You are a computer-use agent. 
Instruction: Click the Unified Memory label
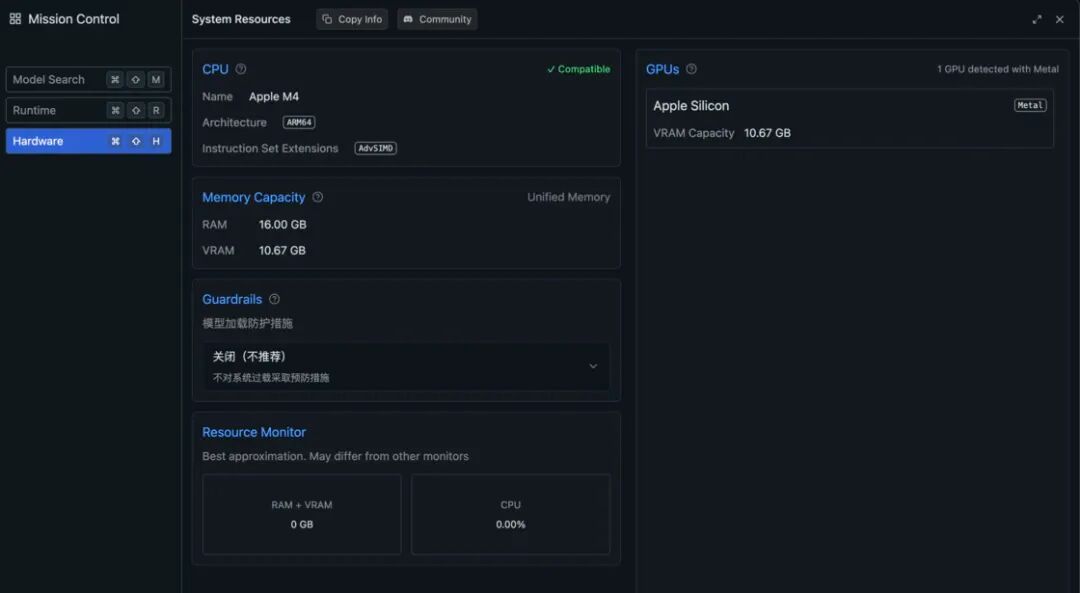[x=569, y=197]
